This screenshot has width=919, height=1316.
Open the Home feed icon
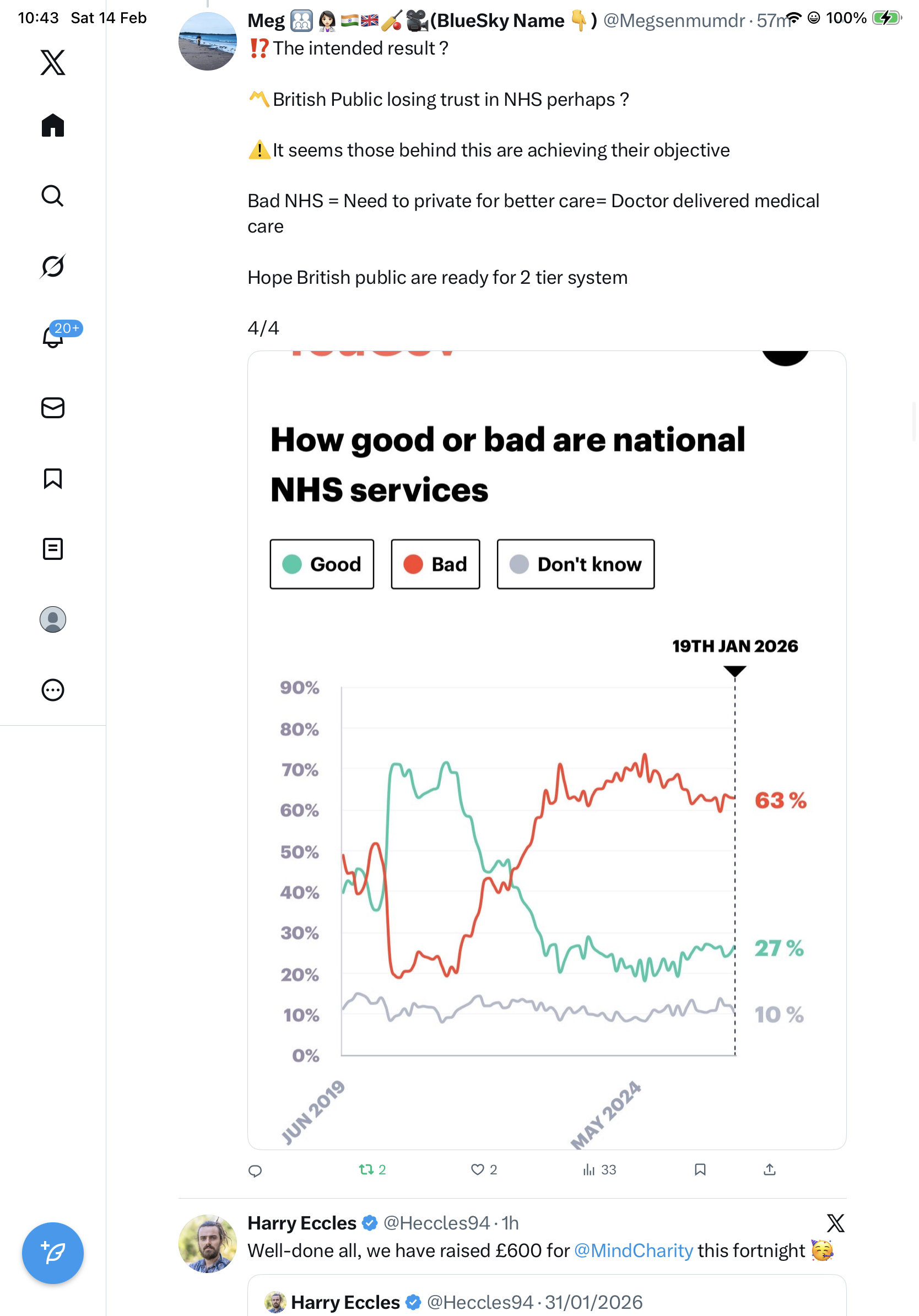point(53,126)
